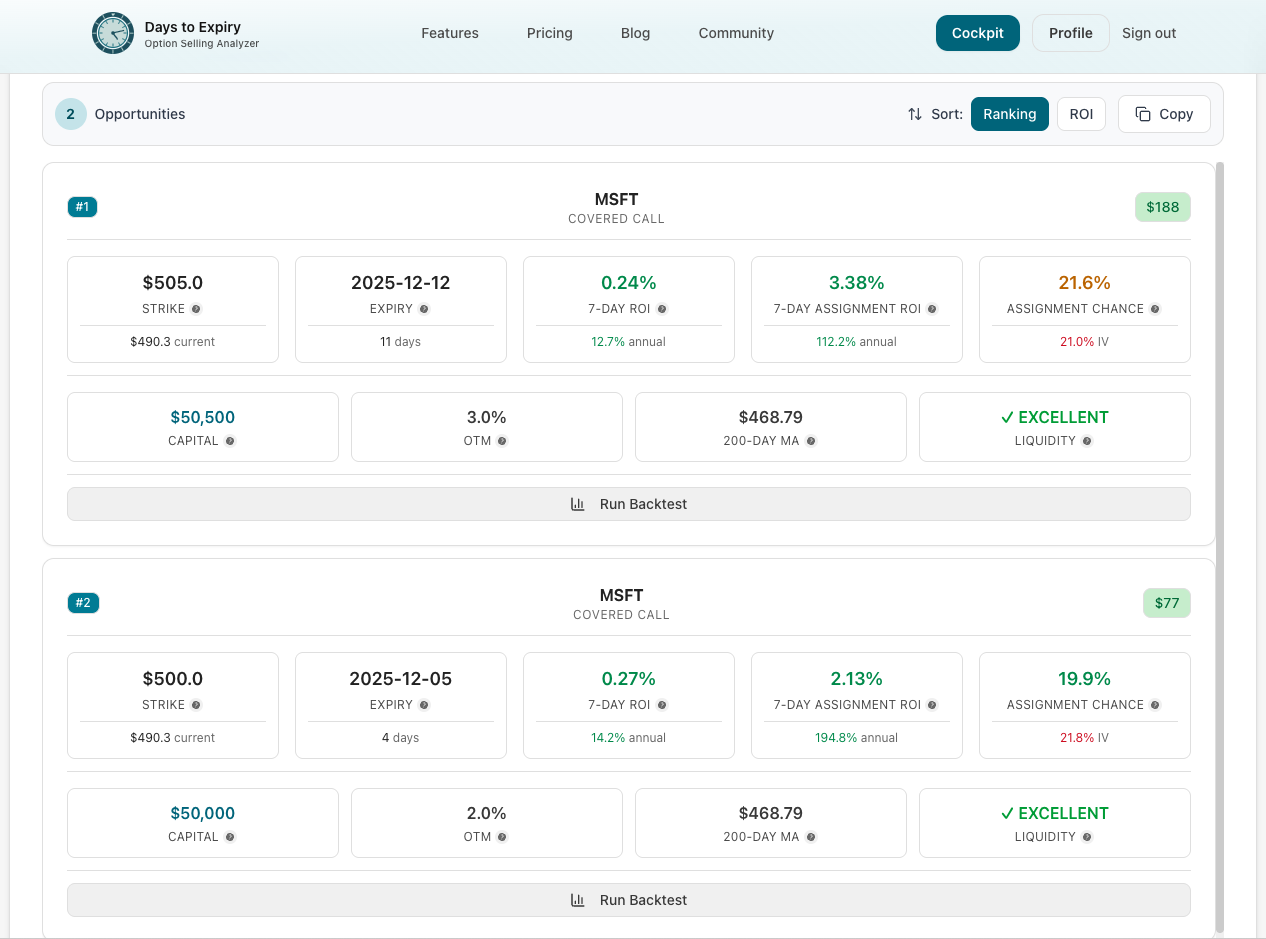Screen dimensions: 1266x939
Task: Click the #1 ranking badge on the top MSFT card
Action: click(82, 207)
